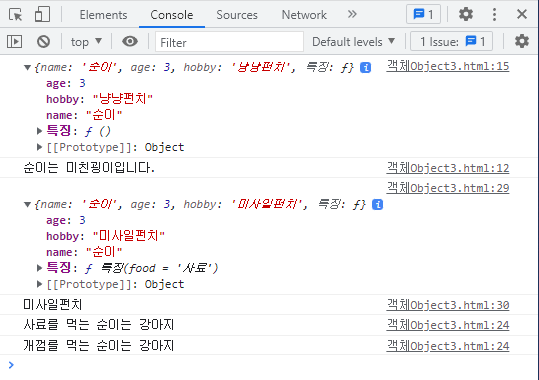The height and width of the screenshot is (380, 539).
Task: Open the 1 Issue button
Action: point(452,42)
